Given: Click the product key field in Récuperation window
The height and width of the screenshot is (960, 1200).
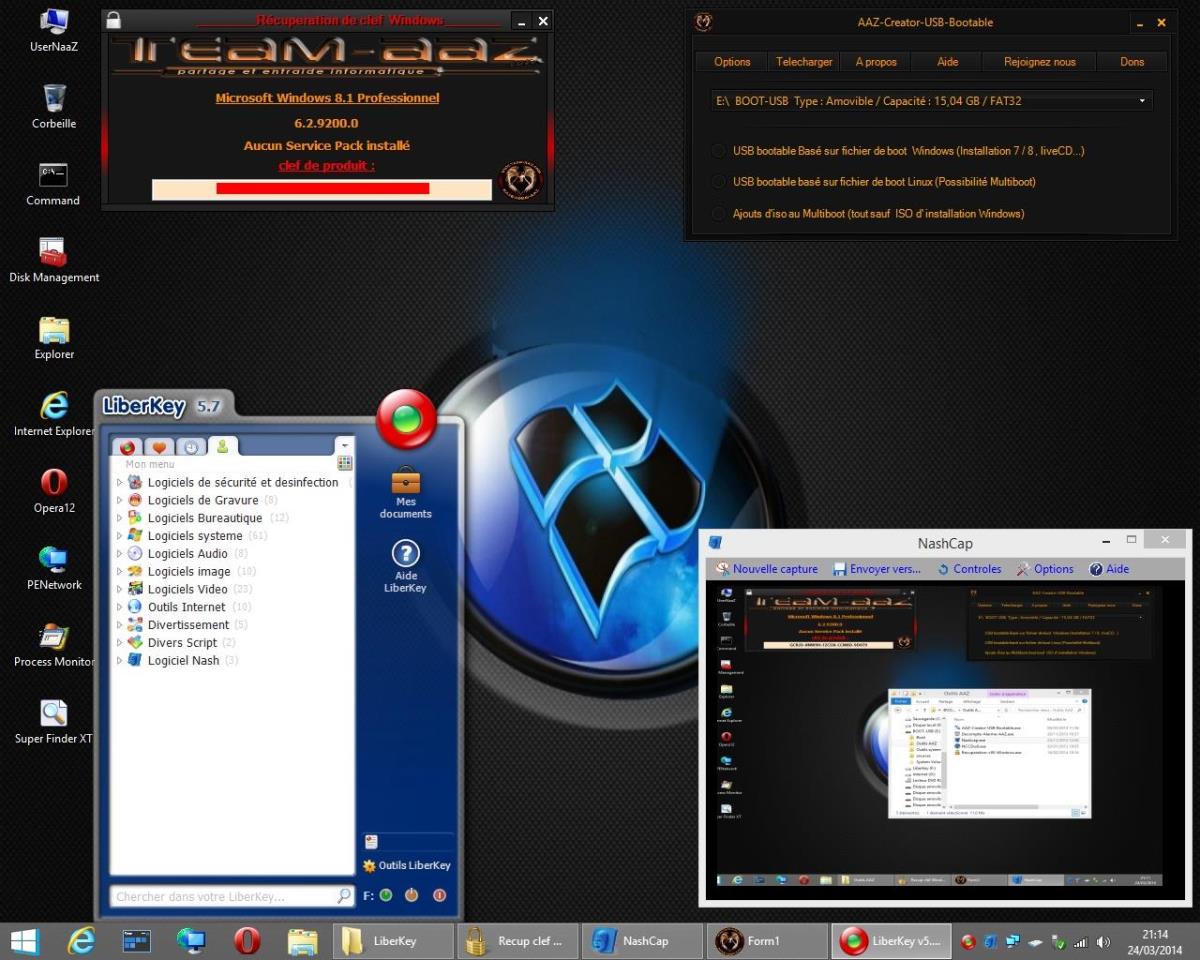Looking at the screenshot, I should click(322, 189).
